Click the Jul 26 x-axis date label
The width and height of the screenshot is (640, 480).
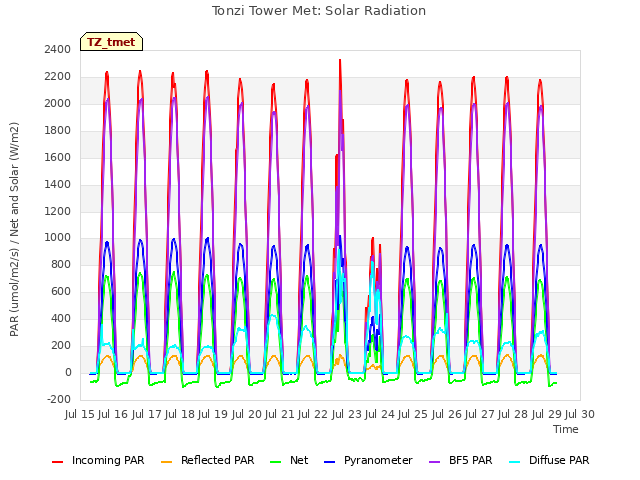(x=447, y=414)
